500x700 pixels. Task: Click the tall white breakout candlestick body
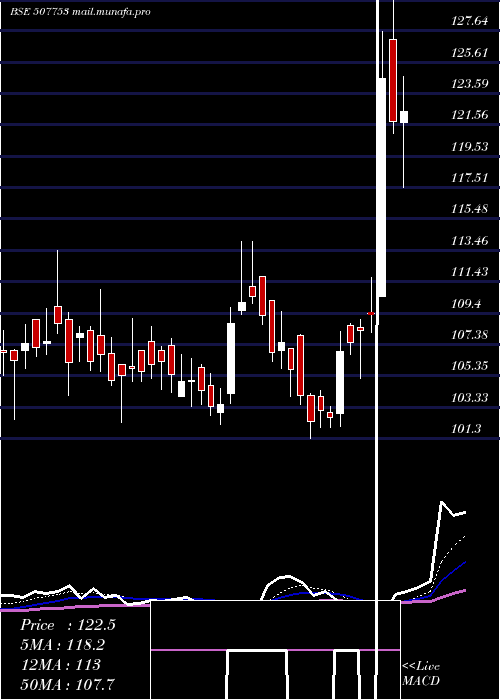pos(382,188)
